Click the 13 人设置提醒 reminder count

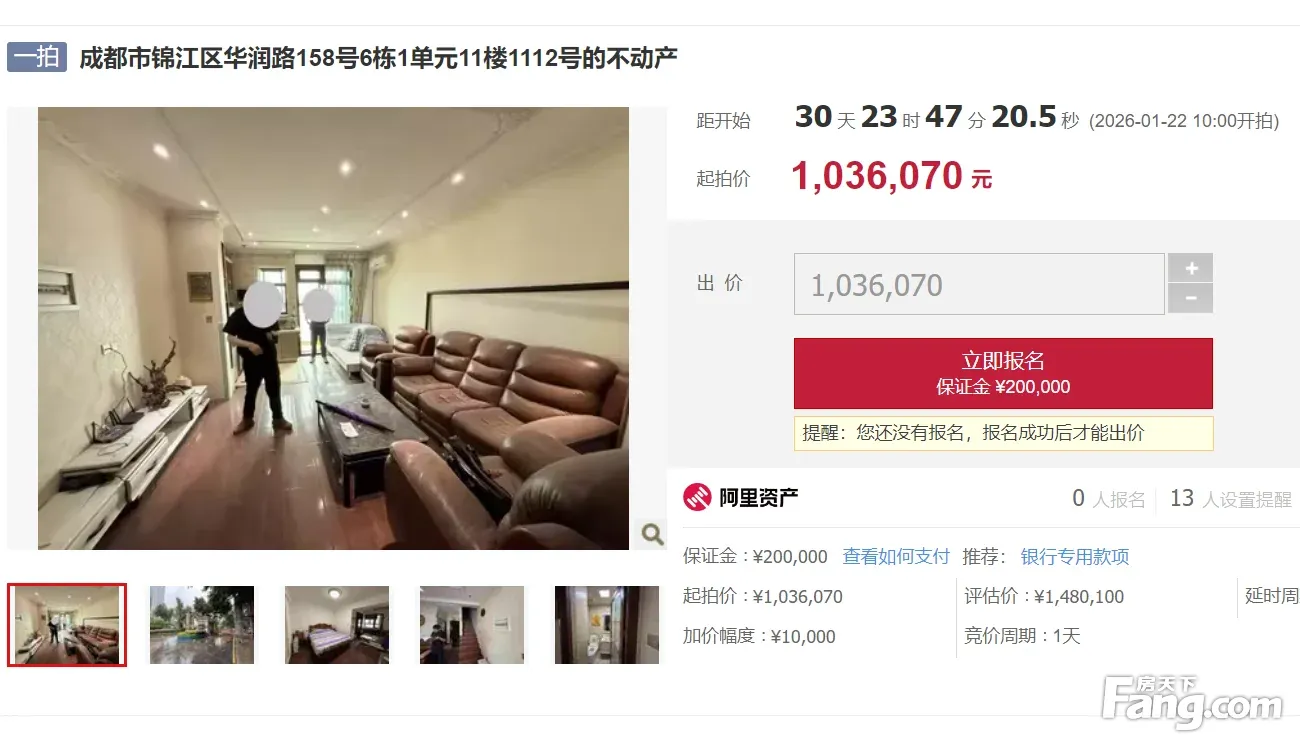[x=1230, y=499]
